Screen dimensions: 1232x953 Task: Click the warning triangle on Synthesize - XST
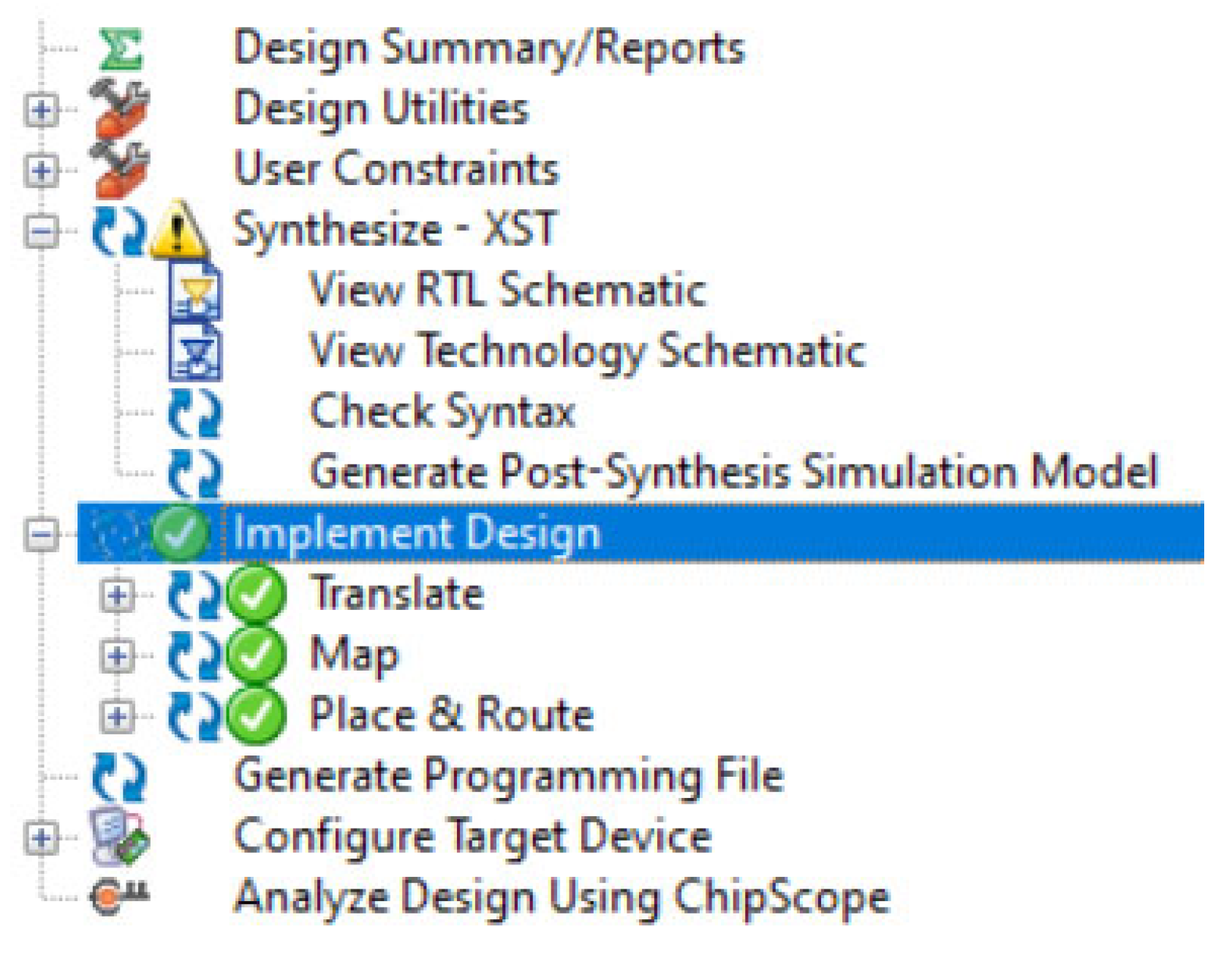(178, 230)
